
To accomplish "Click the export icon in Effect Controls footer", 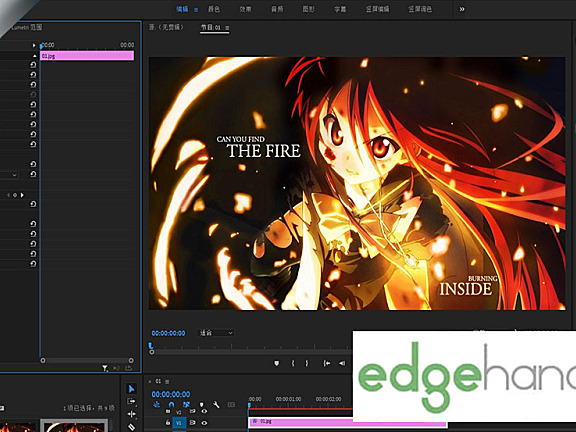I will [128, 368].
